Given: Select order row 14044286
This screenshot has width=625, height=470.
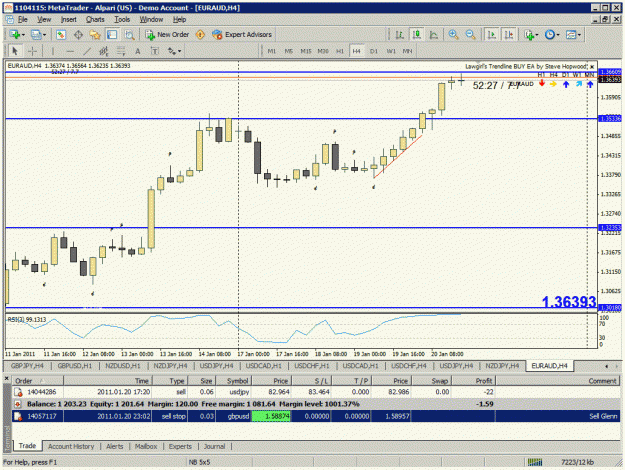Looking at the screenshot, I should (x=316, y=392).
